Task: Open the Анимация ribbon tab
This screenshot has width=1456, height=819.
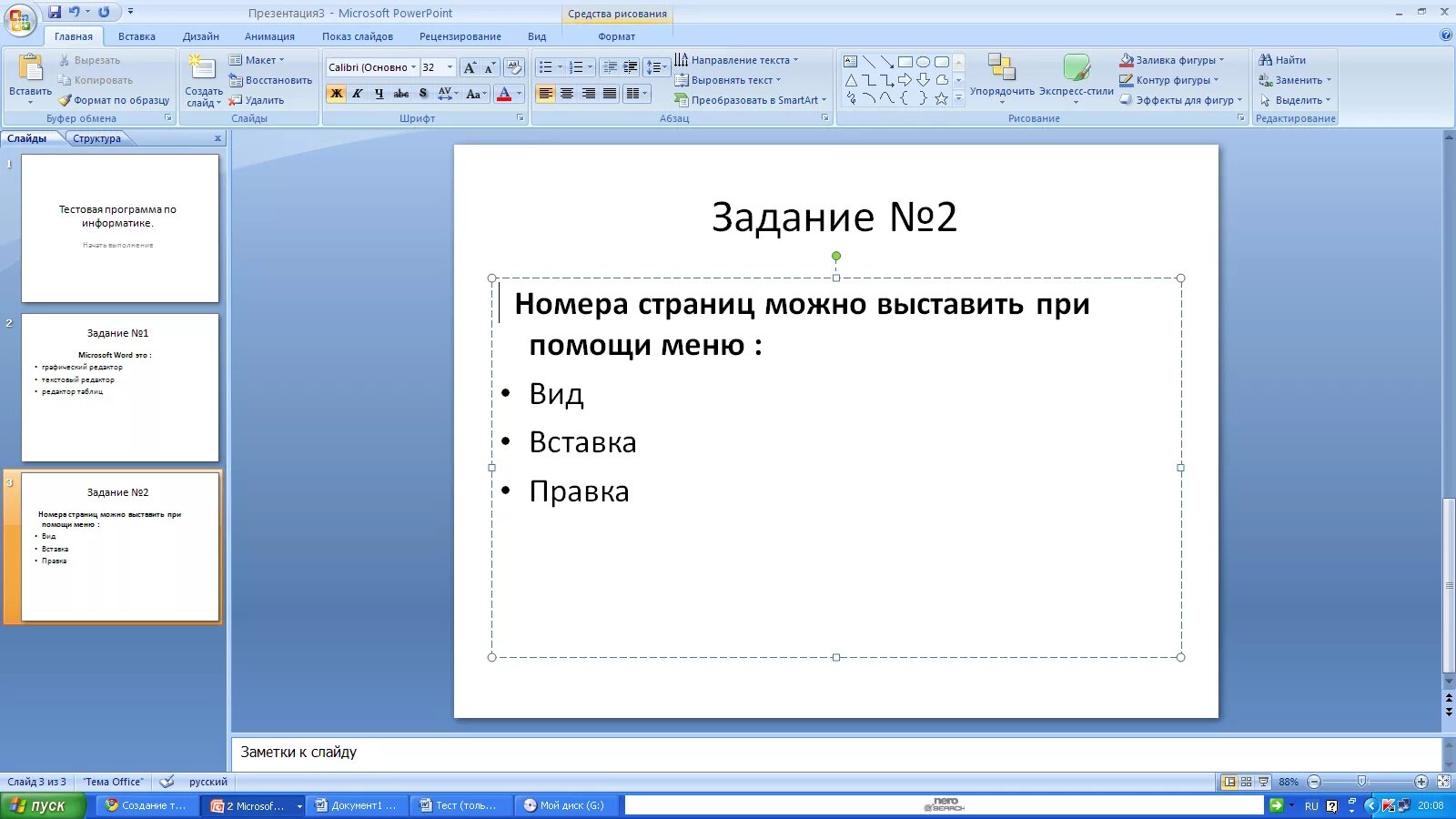Action: (269, 36)
